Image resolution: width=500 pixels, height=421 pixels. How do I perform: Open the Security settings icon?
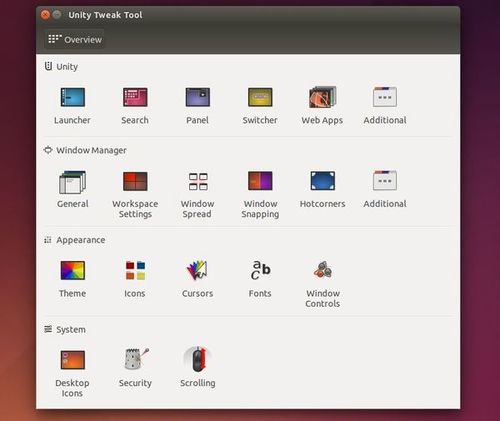point(136,359)
